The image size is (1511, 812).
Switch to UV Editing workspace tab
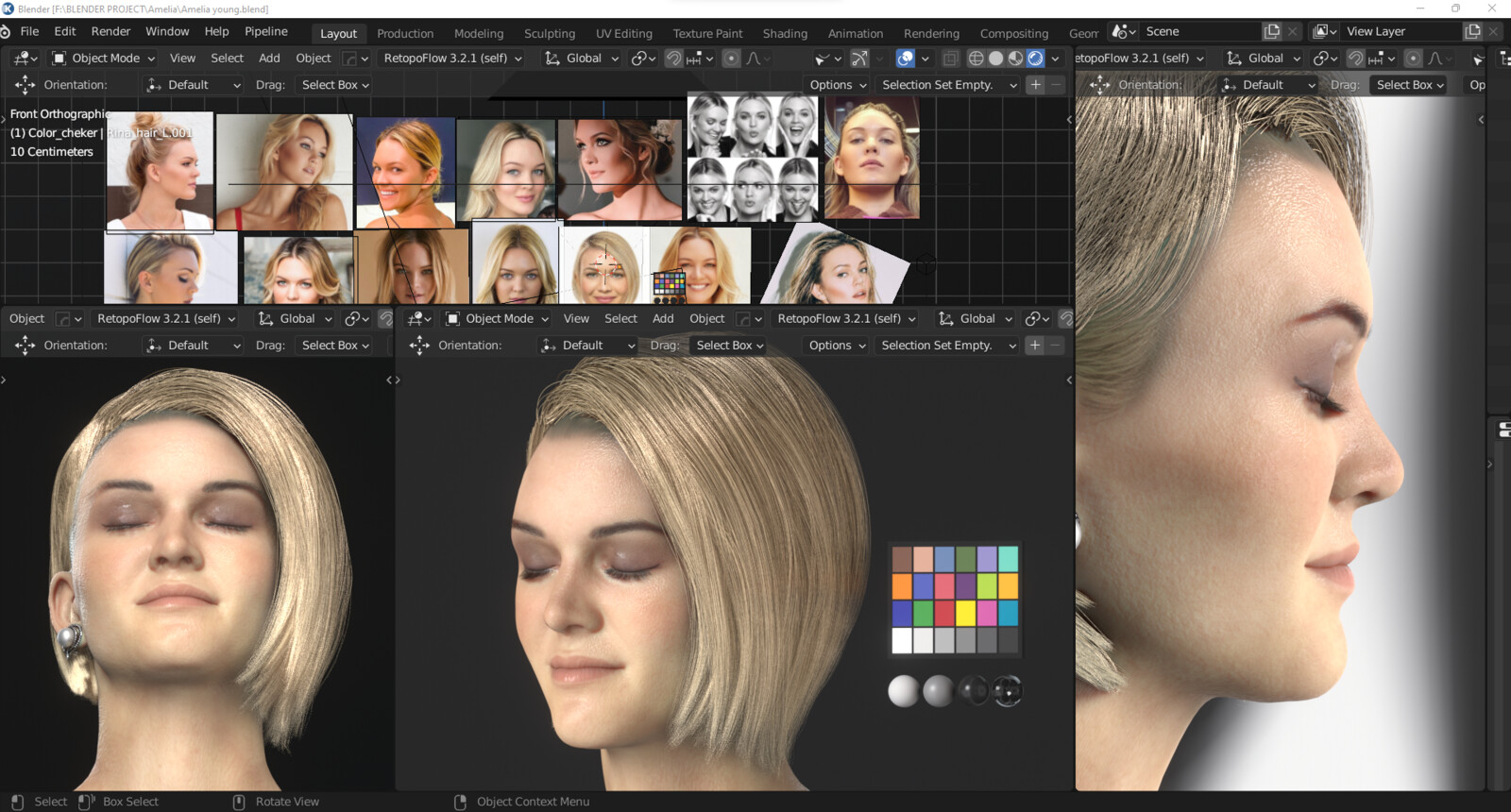pyautogui.click(x=623, y=33)
